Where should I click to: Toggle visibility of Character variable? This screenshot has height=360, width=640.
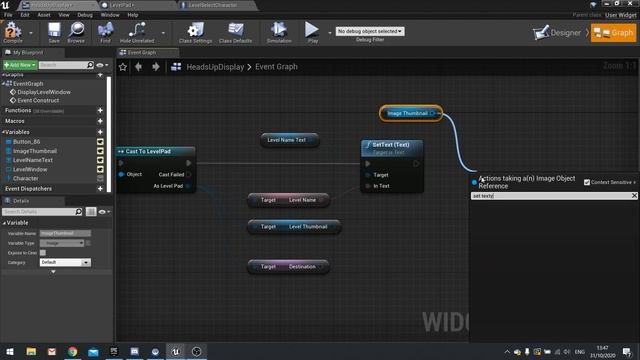click(100, 178)
